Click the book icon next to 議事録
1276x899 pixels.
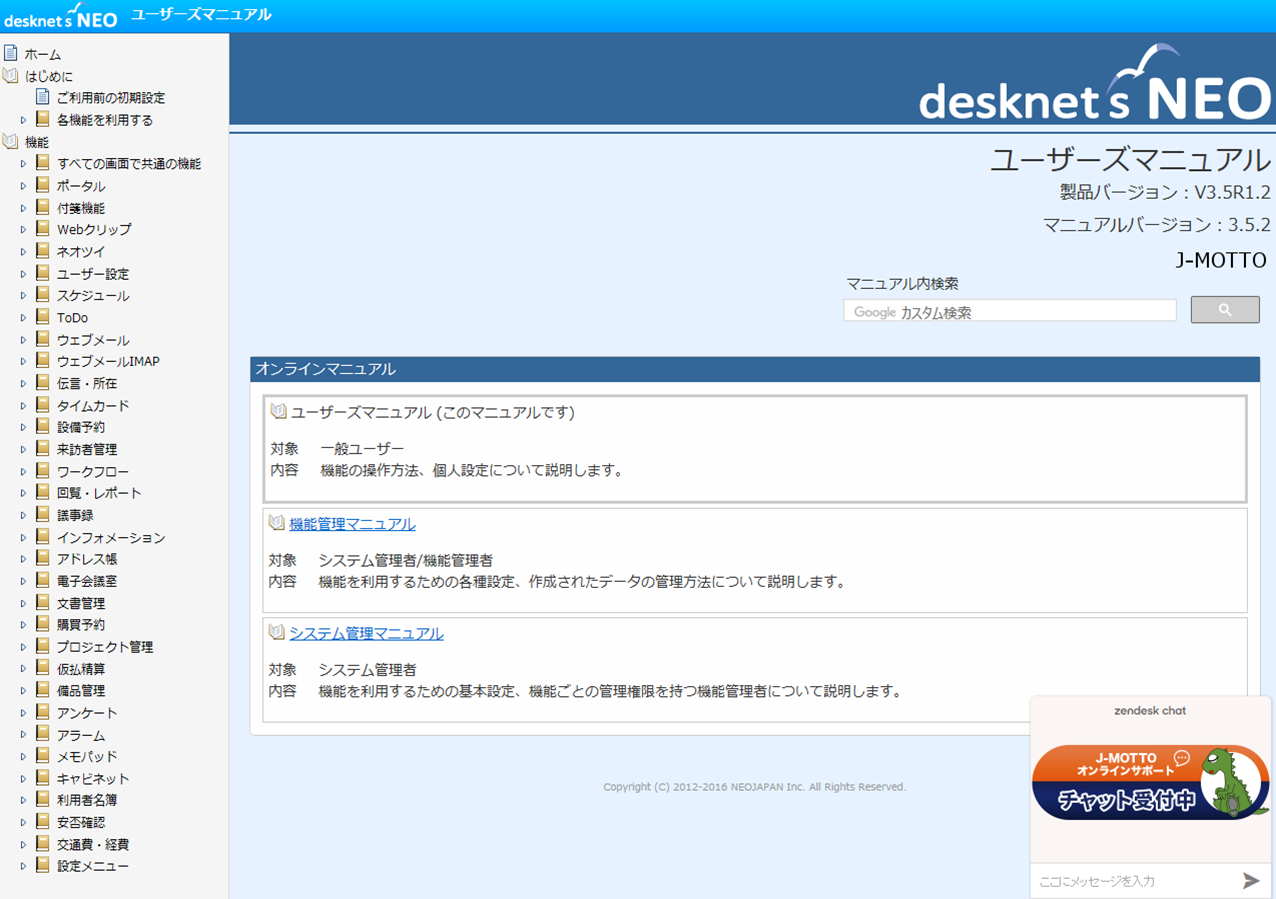(x=42, y=514)
